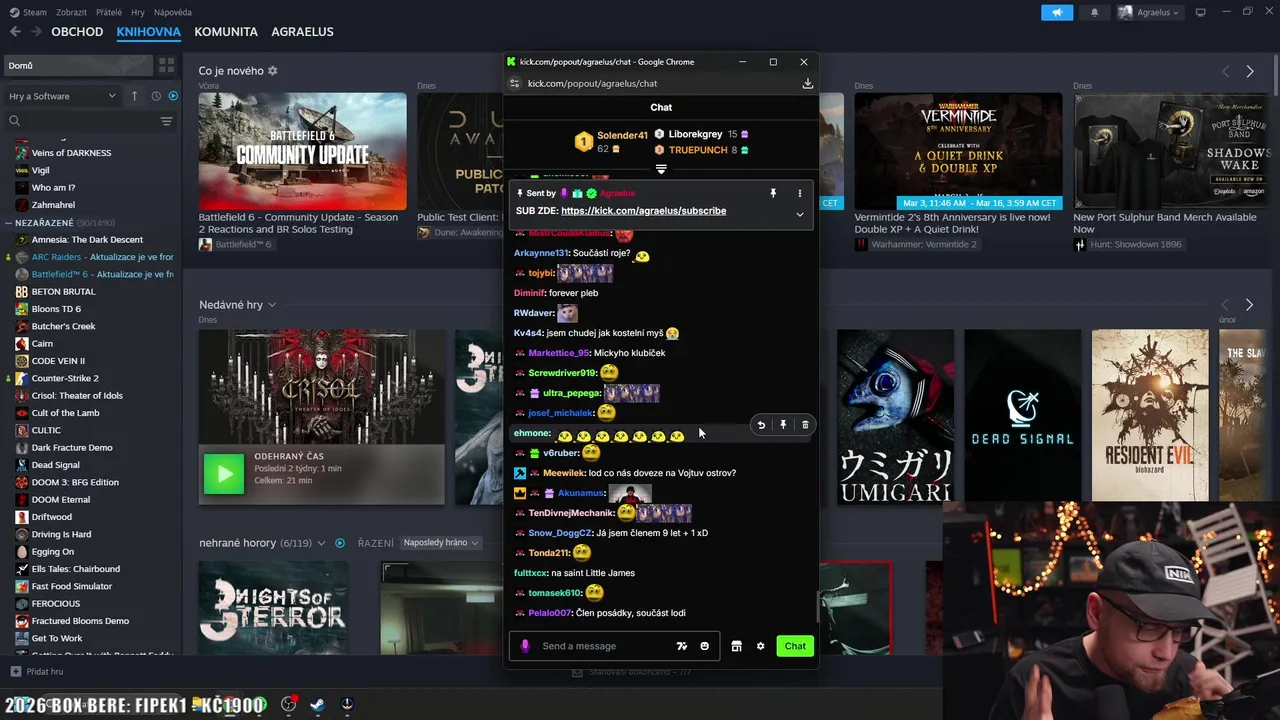Click reply icon on ehmone message
1280x720 pixels.
(x=761, y=425)
